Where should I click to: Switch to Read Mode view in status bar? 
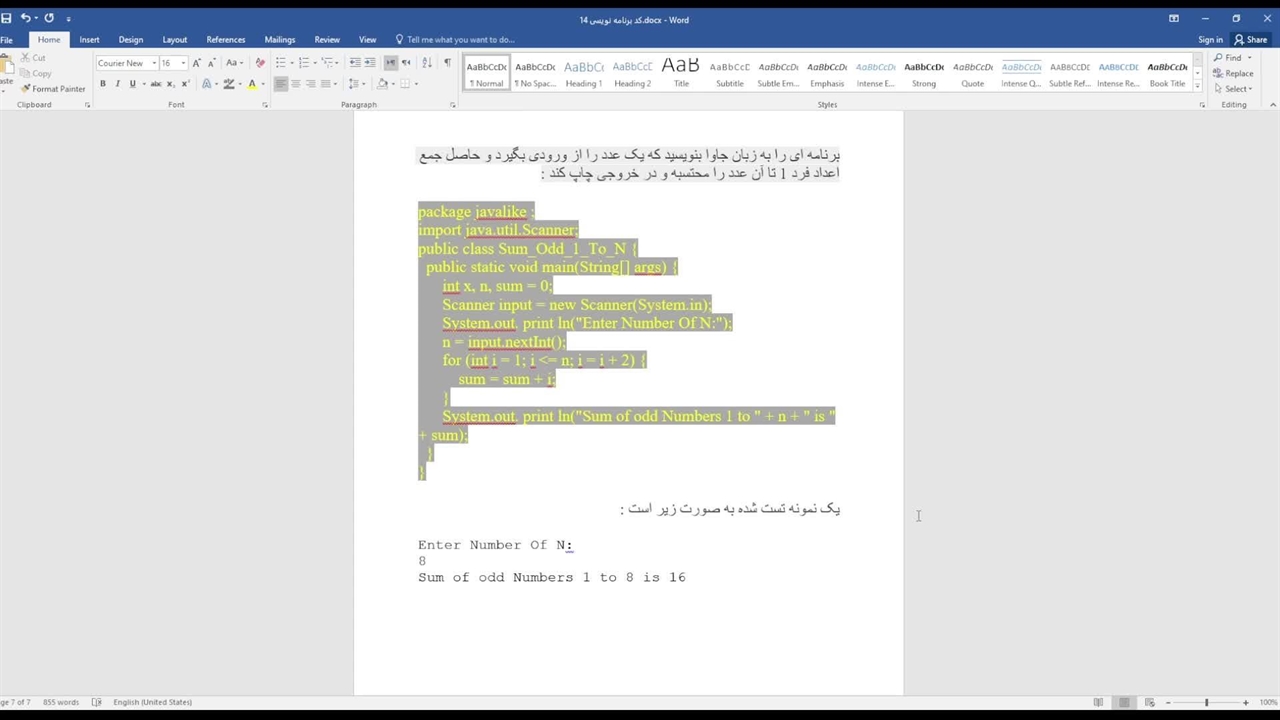click(1098, 702)
